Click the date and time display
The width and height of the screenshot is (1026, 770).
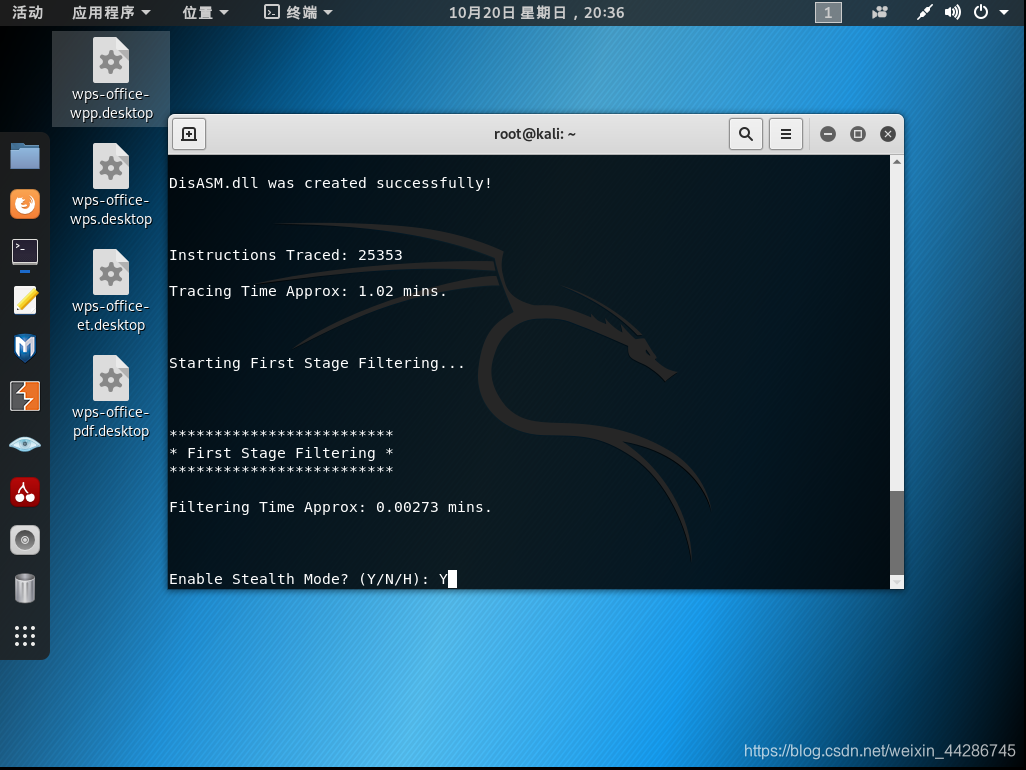point(536,13)
